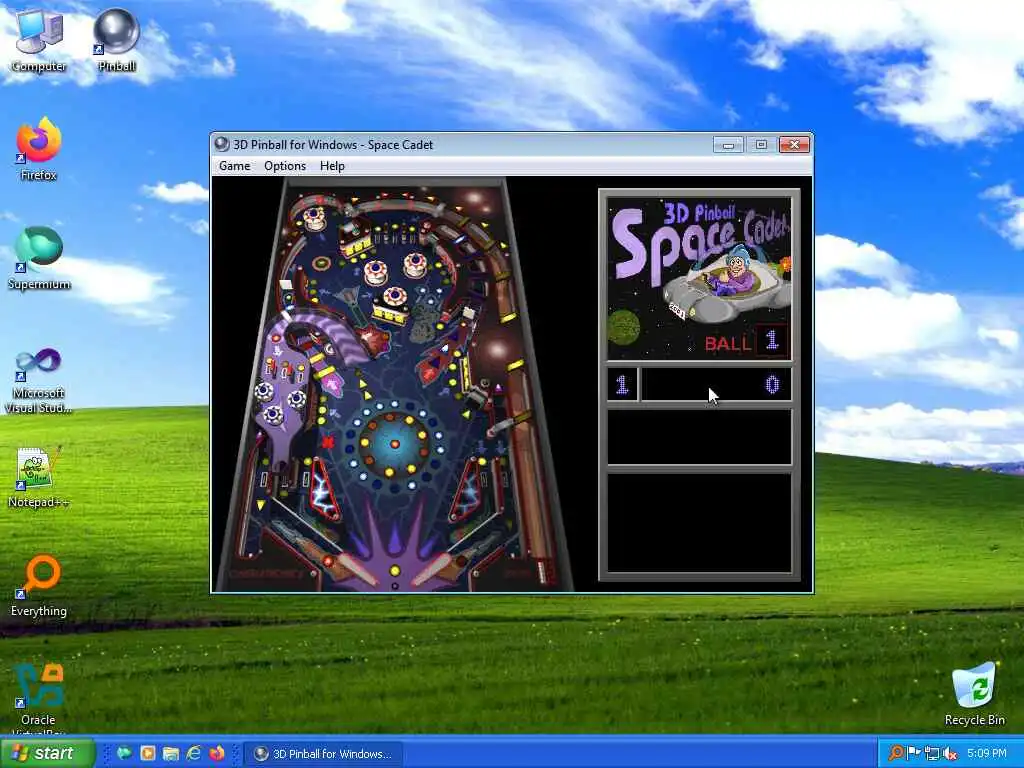The width and height of the screenshot is (1024, 768).
Task: Click the network connection tray icon
Action: [x=932, y=754]
